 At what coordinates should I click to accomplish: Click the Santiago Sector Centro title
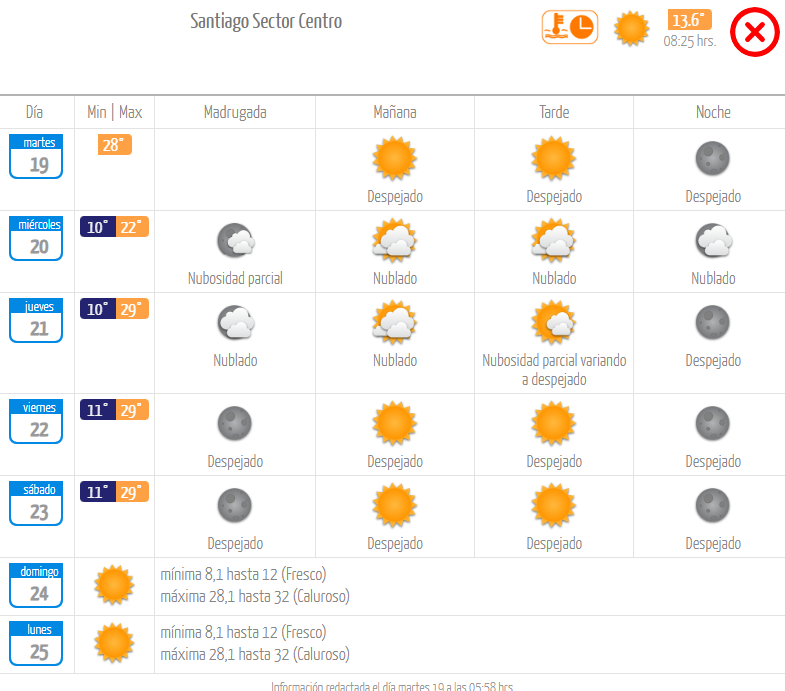point(266,21)
